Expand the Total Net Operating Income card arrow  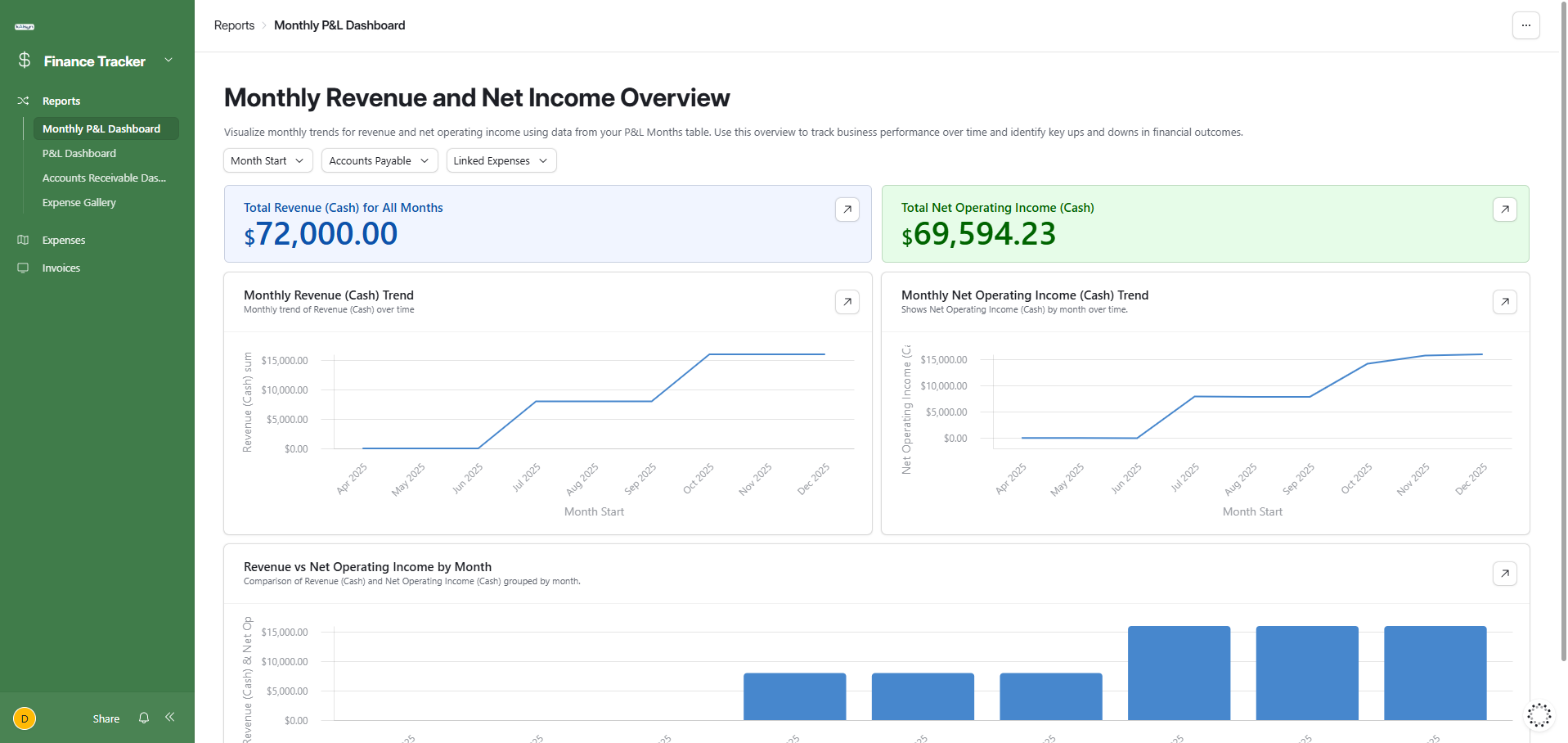tap(1504, 209)
